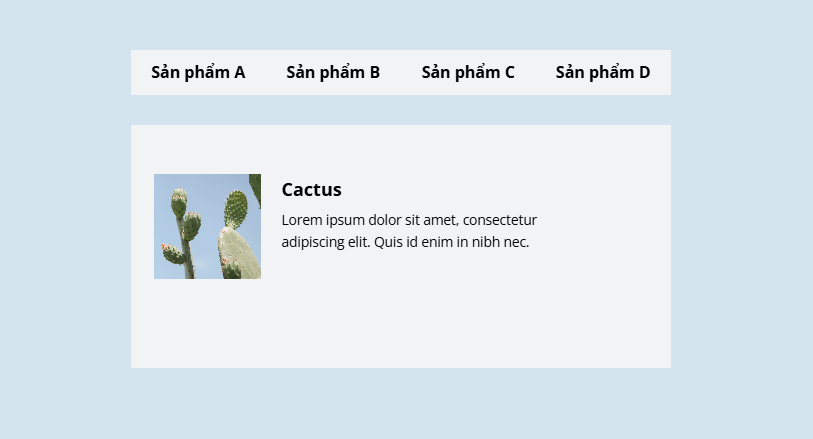Click the word "Sản" in the C tab

[434, 73]
